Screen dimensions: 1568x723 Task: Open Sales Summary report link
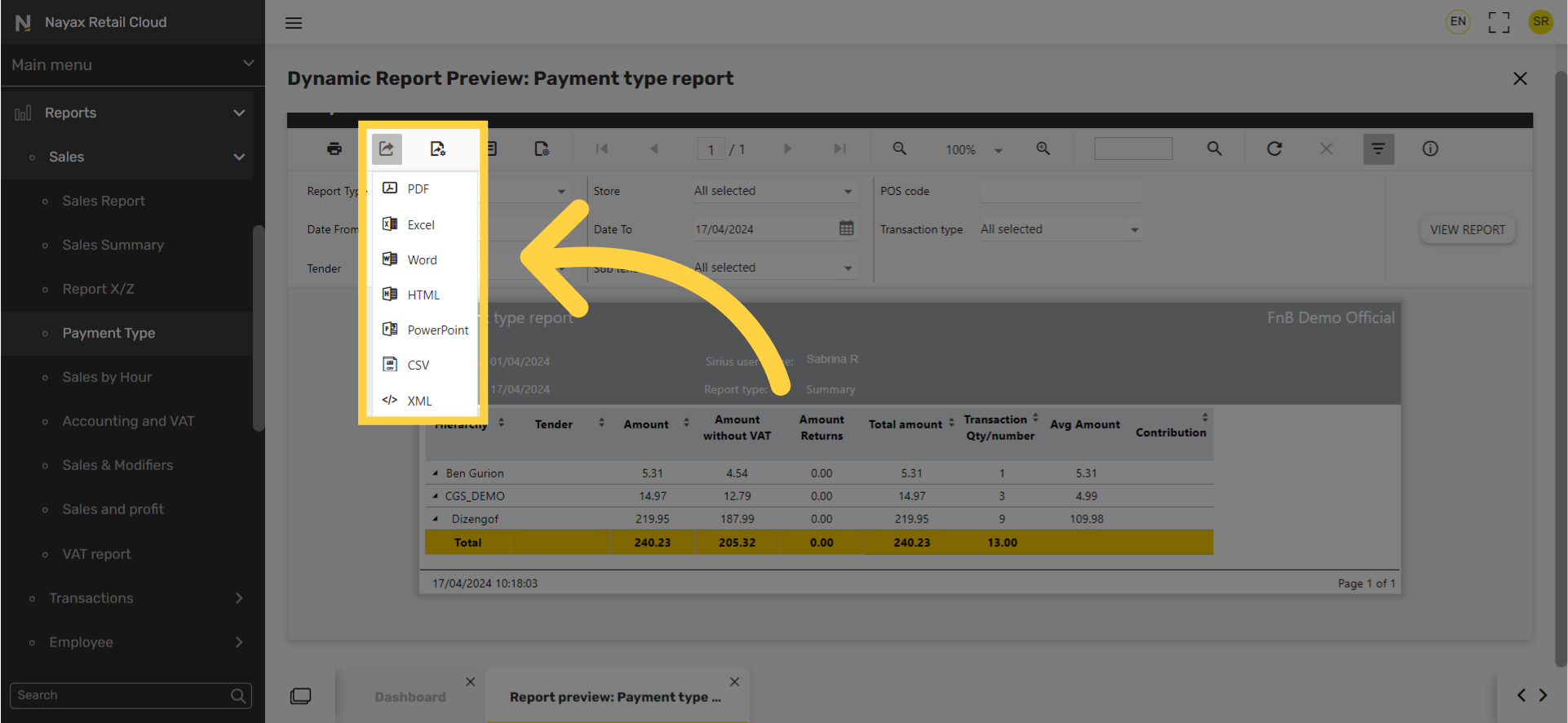tap(113, 245)
